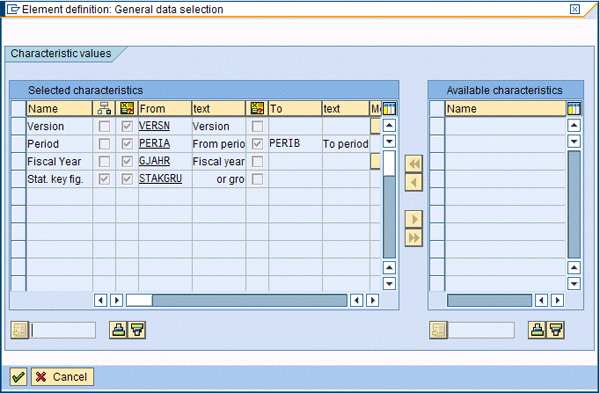Click the 'To period' text cell
600x393 pixels.
[x=346, y=144]
